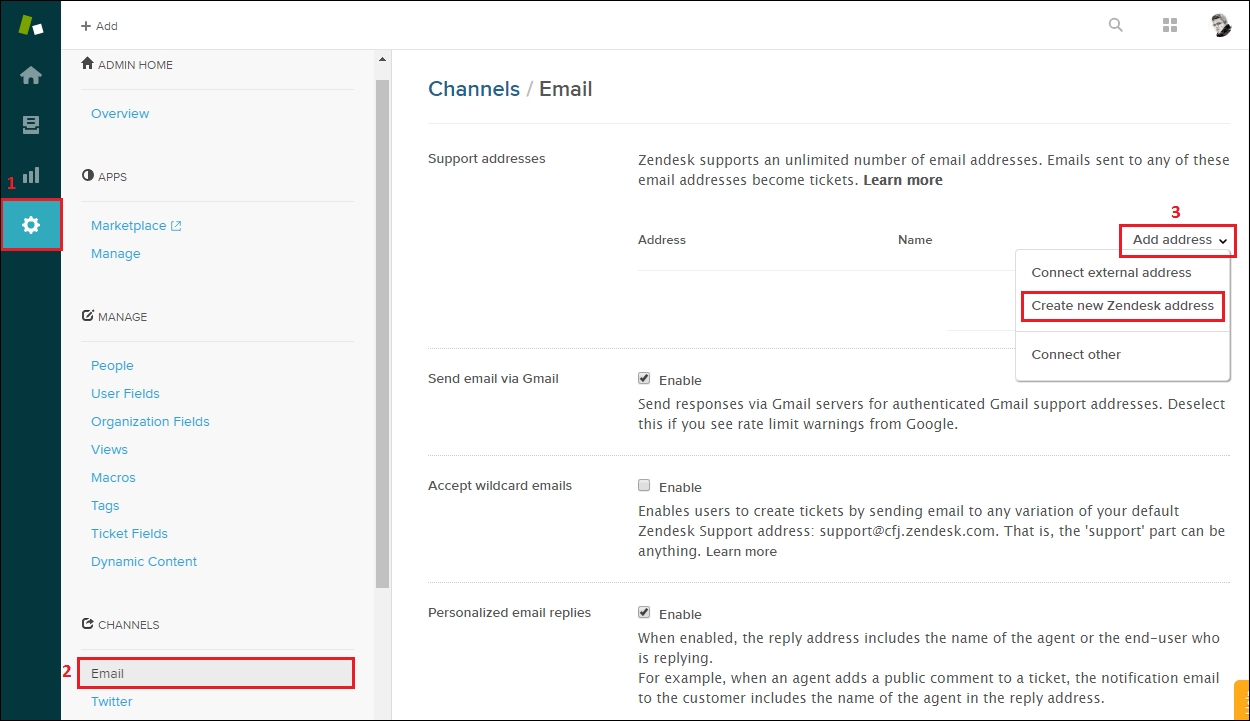Enable Send email via Gmail checkbox
The image size is (1250, 721).
pyautogui.click(x=644, y=379)
